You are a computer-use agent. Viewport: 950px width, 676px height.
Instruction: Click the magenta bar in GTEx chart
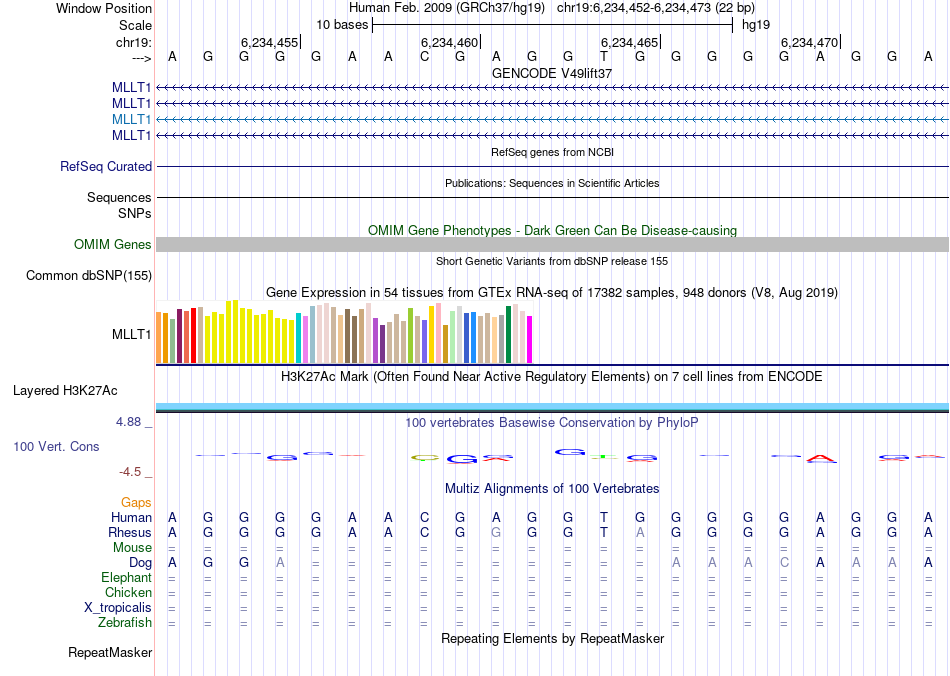coord(530,340)
